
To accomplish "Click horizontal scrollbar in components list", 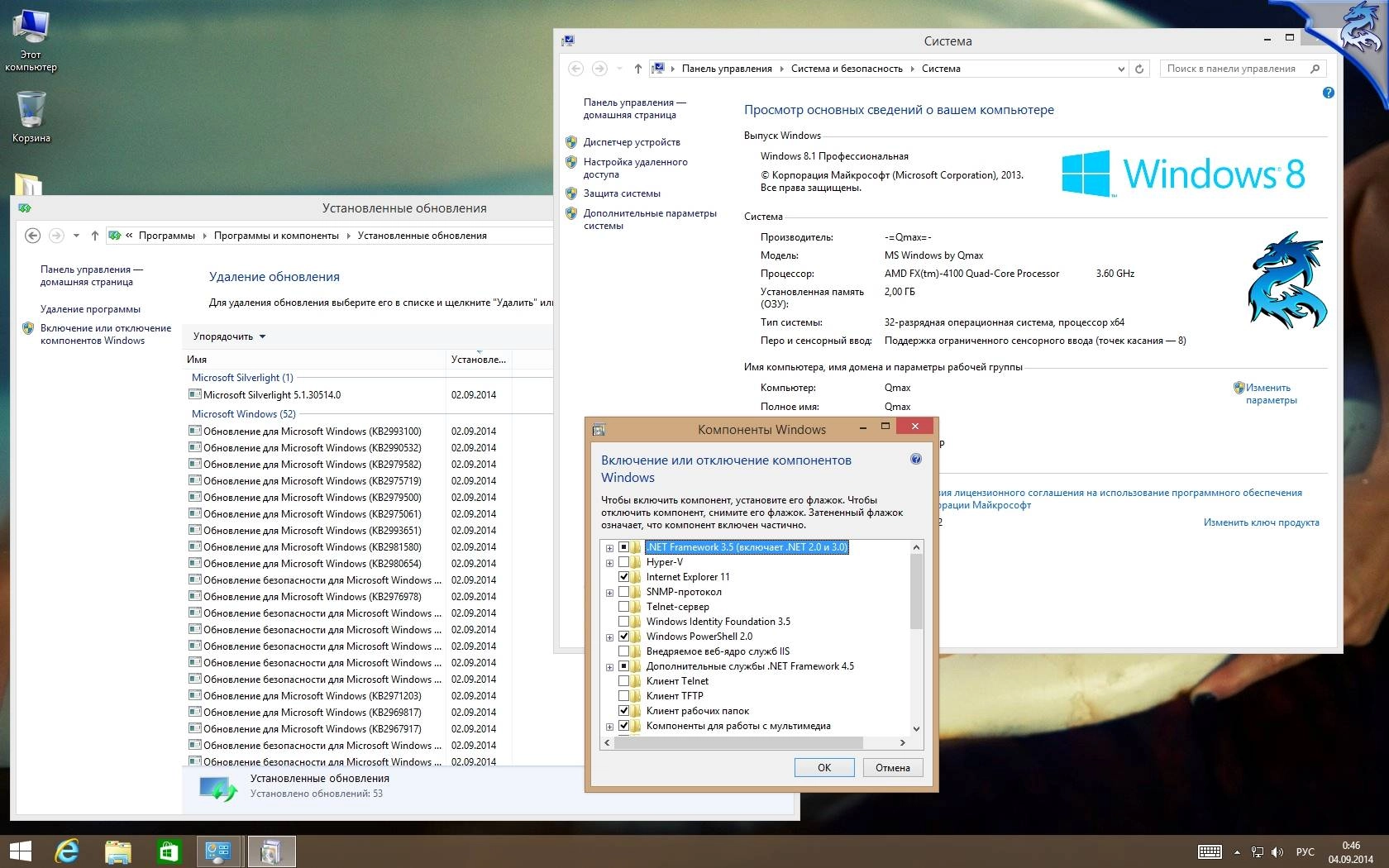I will click(x=738, y=742).
